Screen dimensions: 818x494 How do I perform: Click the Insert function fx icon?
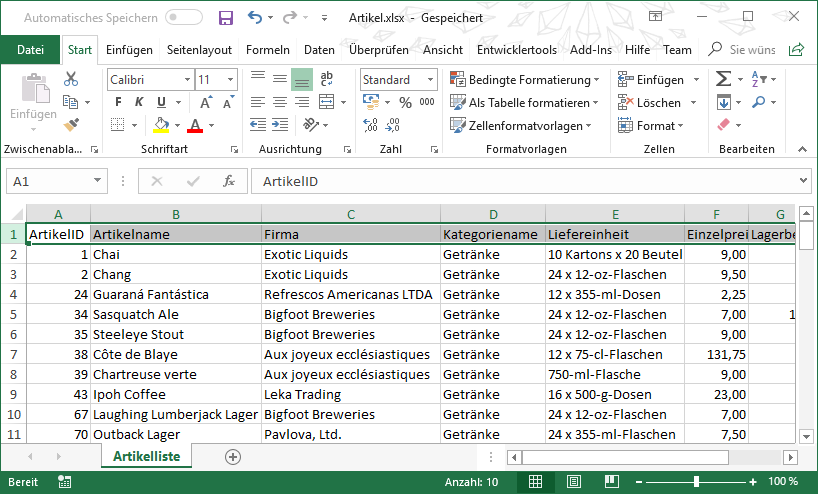click(228, 181)
